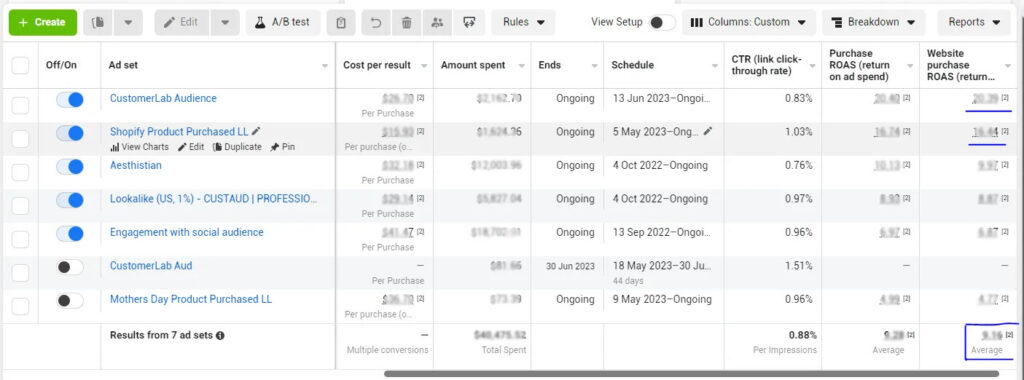
Task: Turn off Engagement with social audience ad set
Action: (x=70, y=233)
